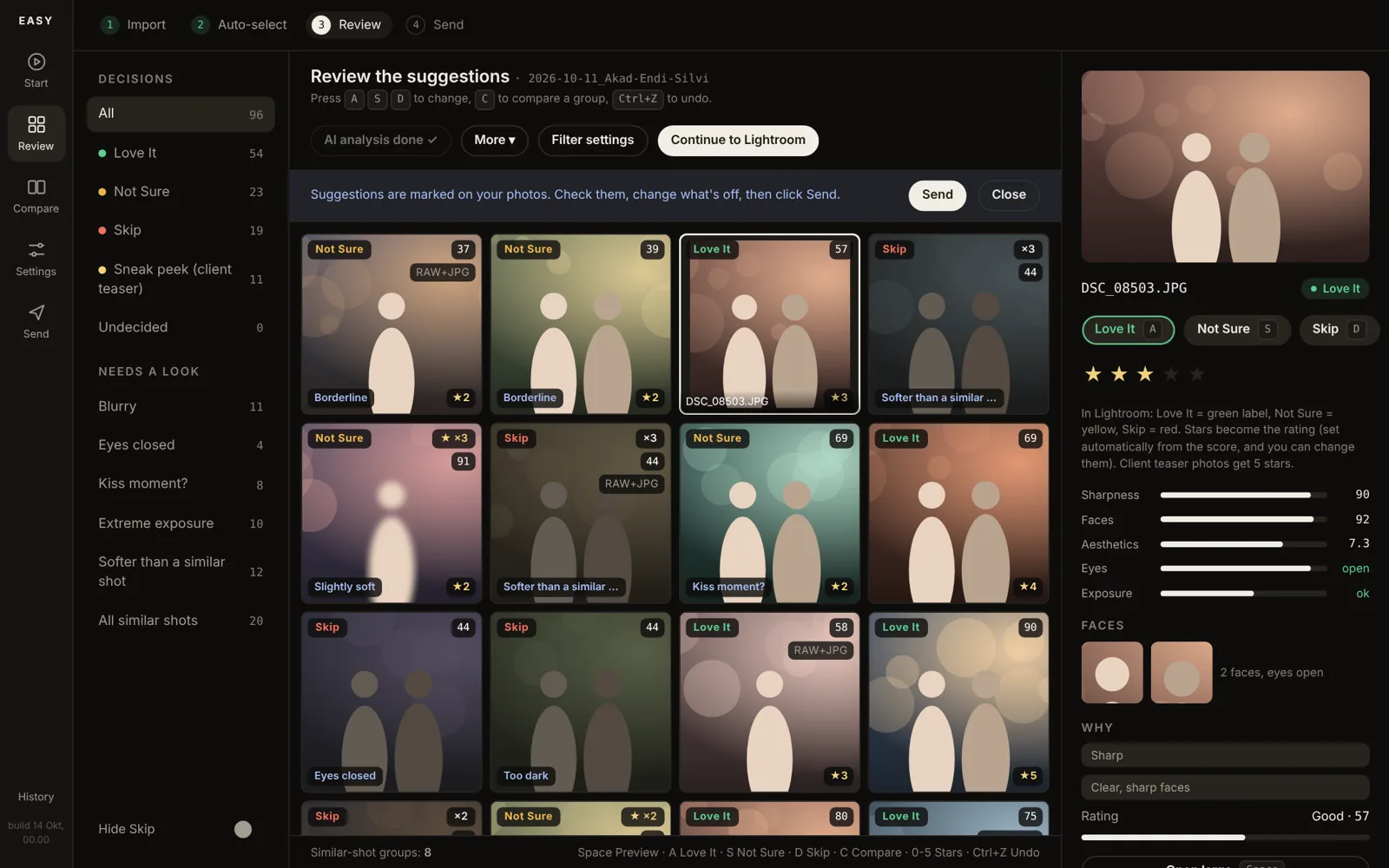Select the Eyes closed Skip photo

[392, 702]
